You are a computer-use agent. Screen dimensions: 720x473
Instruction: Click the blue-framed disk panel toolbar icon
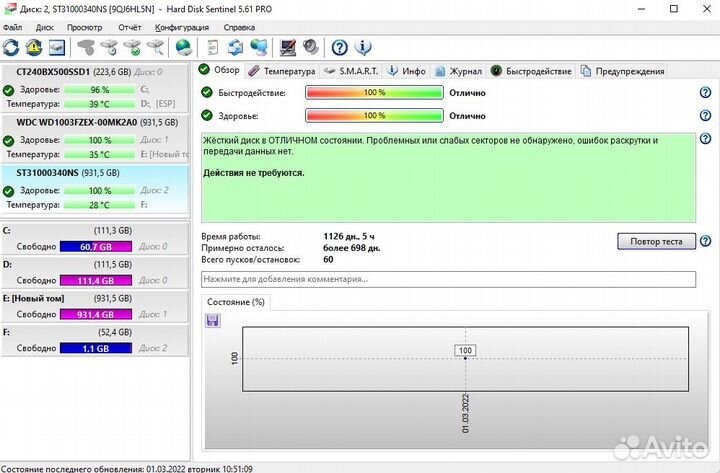tap(57, 47)
